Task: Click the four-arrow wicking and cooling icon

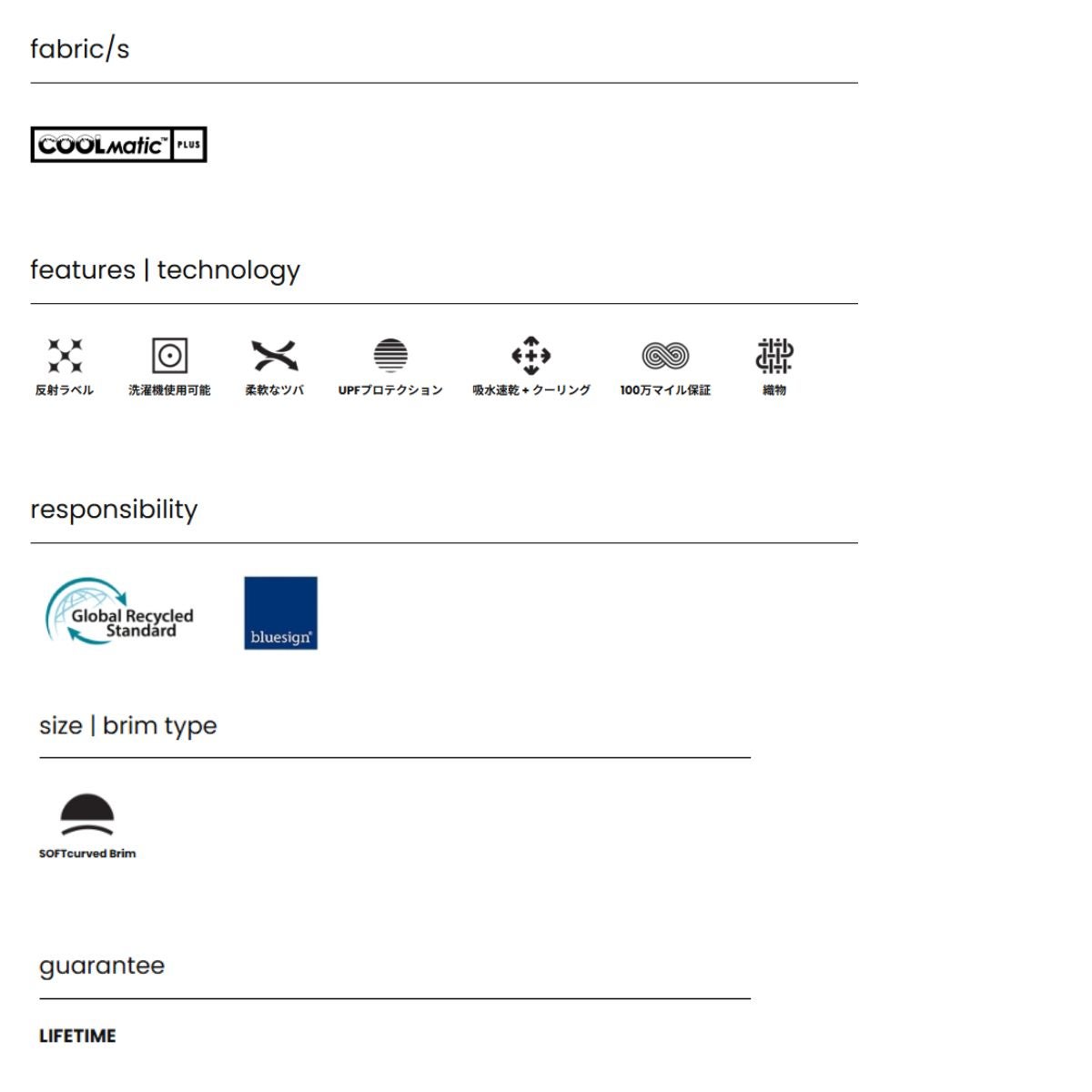Action: (531, 355)
